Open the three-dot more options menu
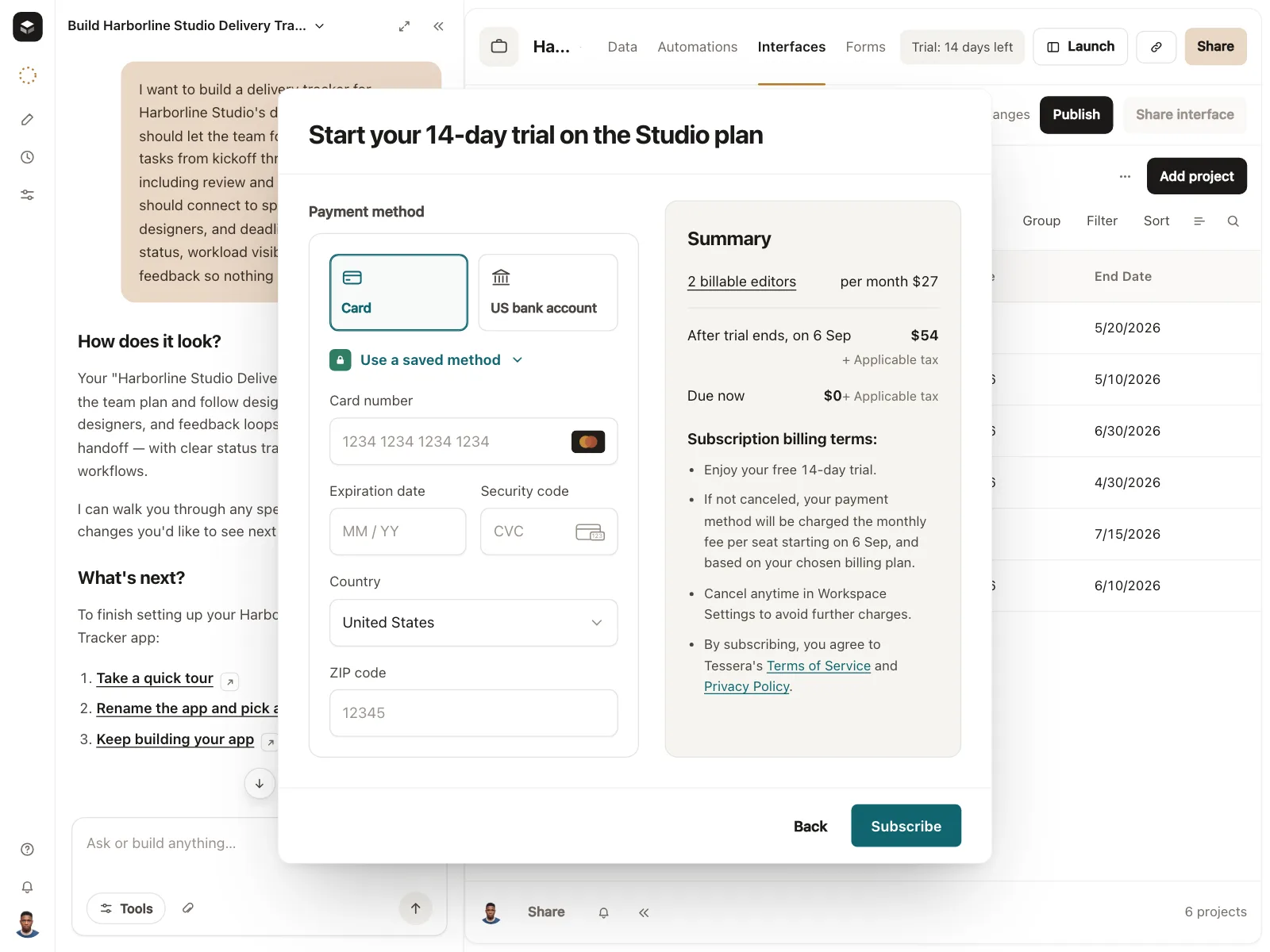The width and height of the screenshot is (1270, 952). coord(1125,176)
